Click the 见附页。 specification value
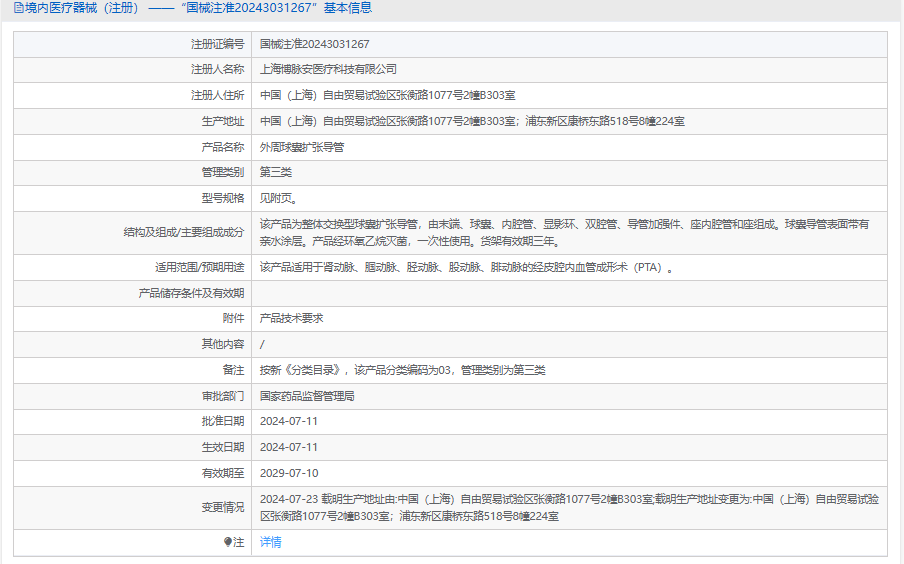Image resolution: width=904 pixels, height=564 pixels. [278, 198]
